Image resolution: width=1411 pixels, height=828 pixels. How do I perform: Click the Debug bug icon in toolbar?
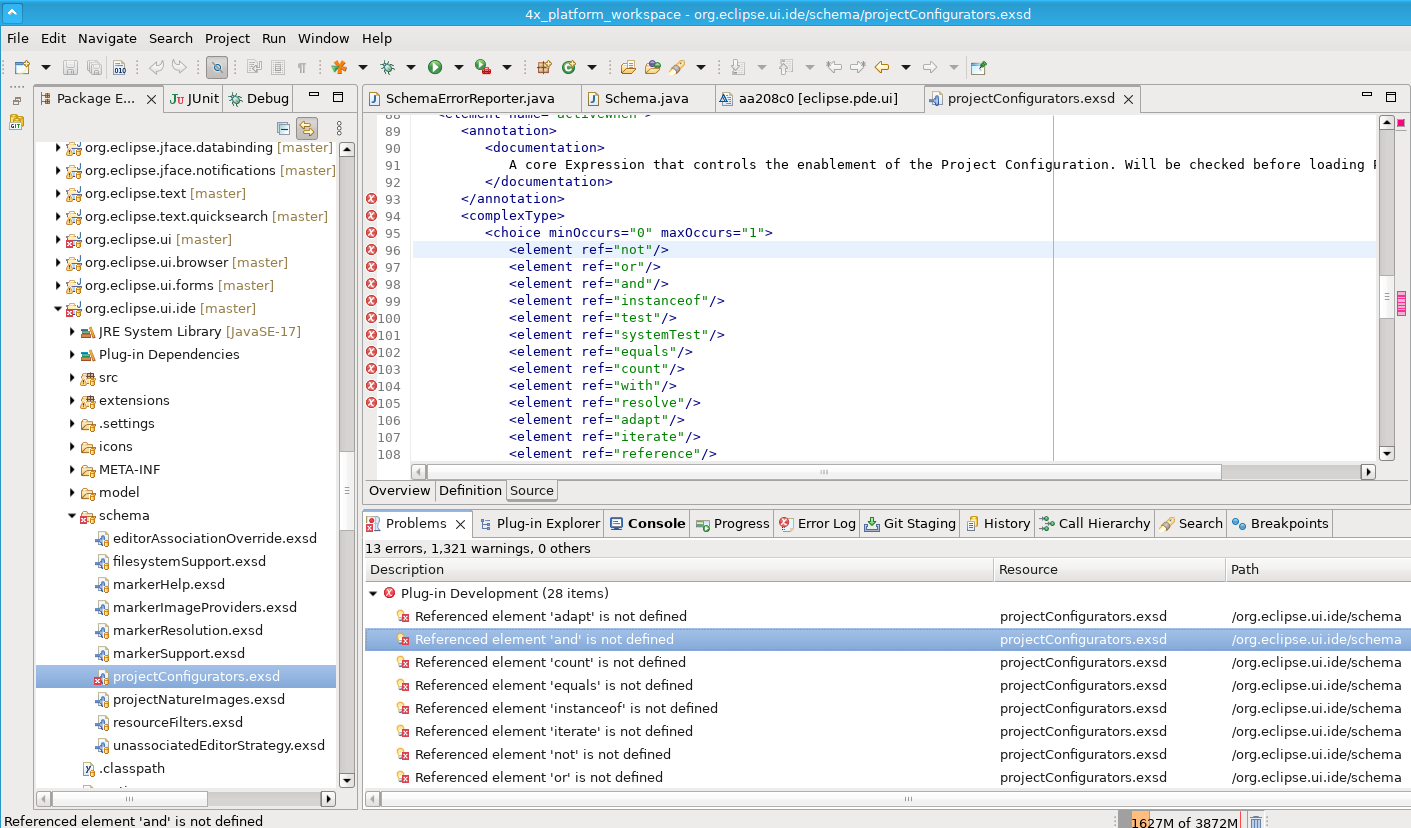click(387, 67)
